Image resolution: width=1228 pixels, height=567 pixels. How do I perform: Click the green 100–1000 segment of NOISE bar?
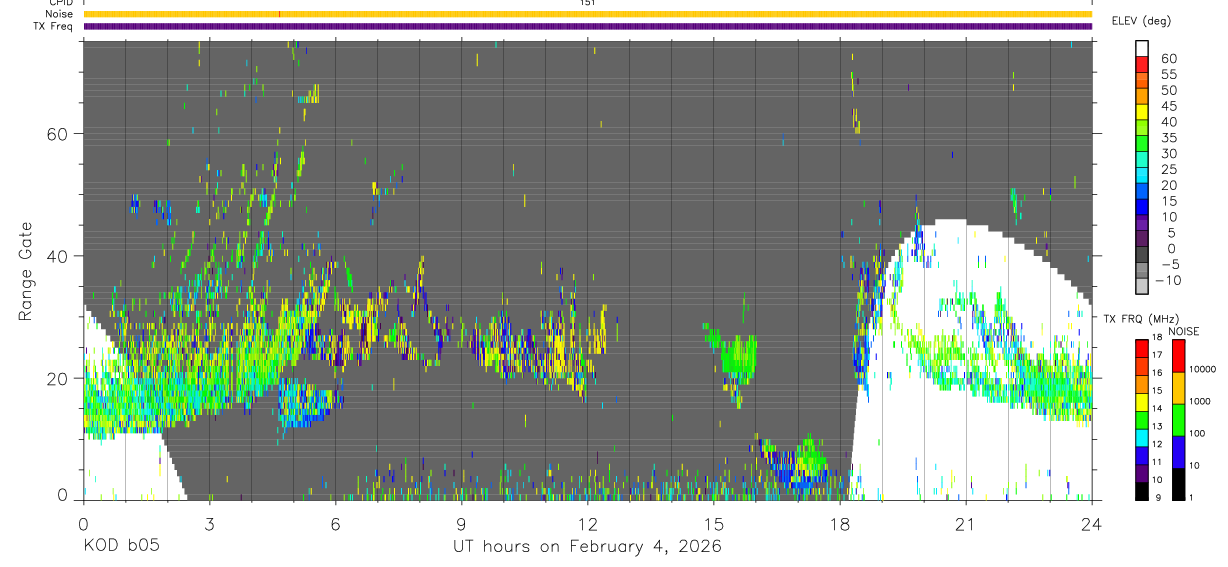point(1178,420)
